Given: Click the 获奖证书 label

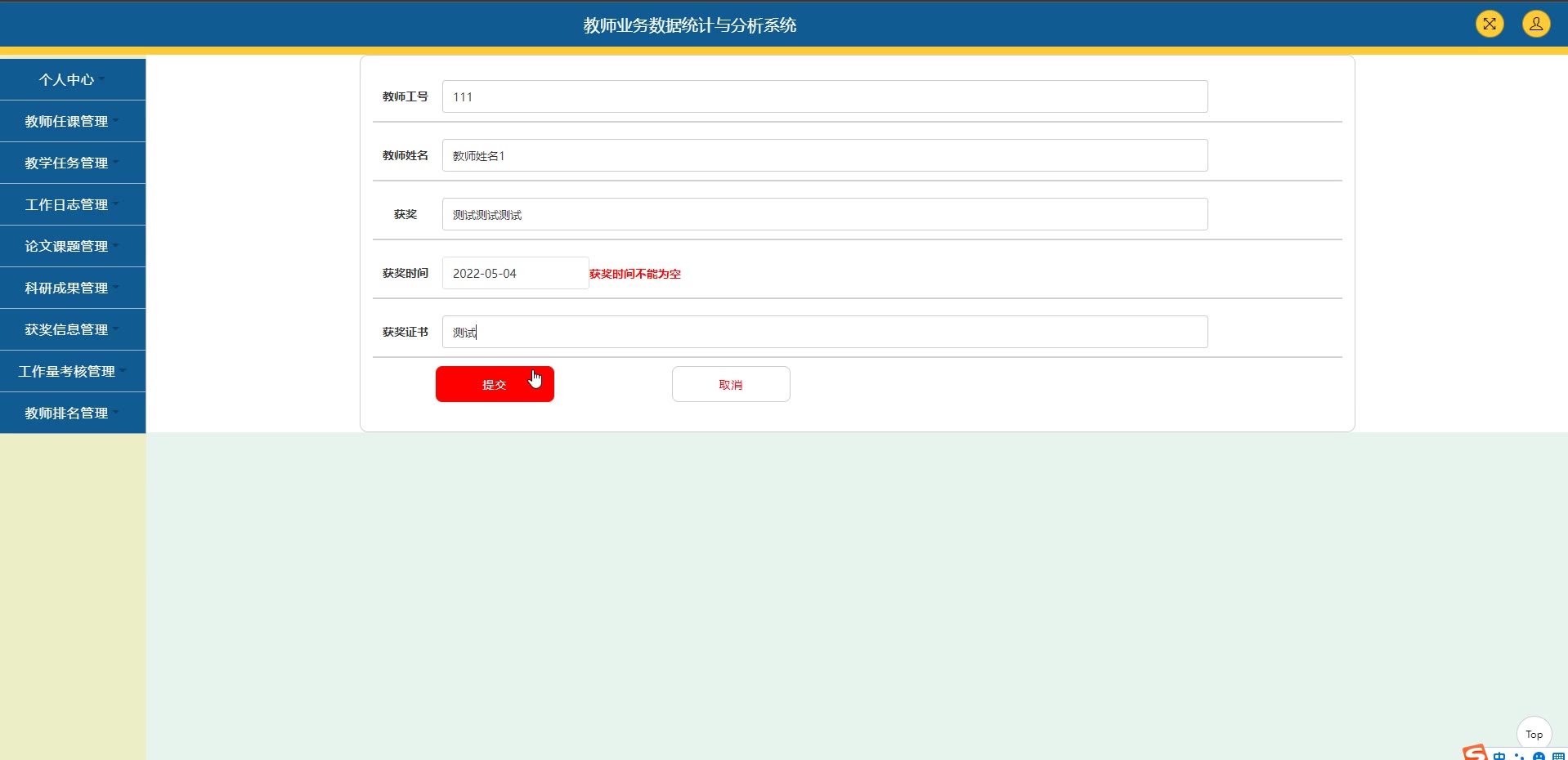Looking at the screenshot, I should [405, 332].
